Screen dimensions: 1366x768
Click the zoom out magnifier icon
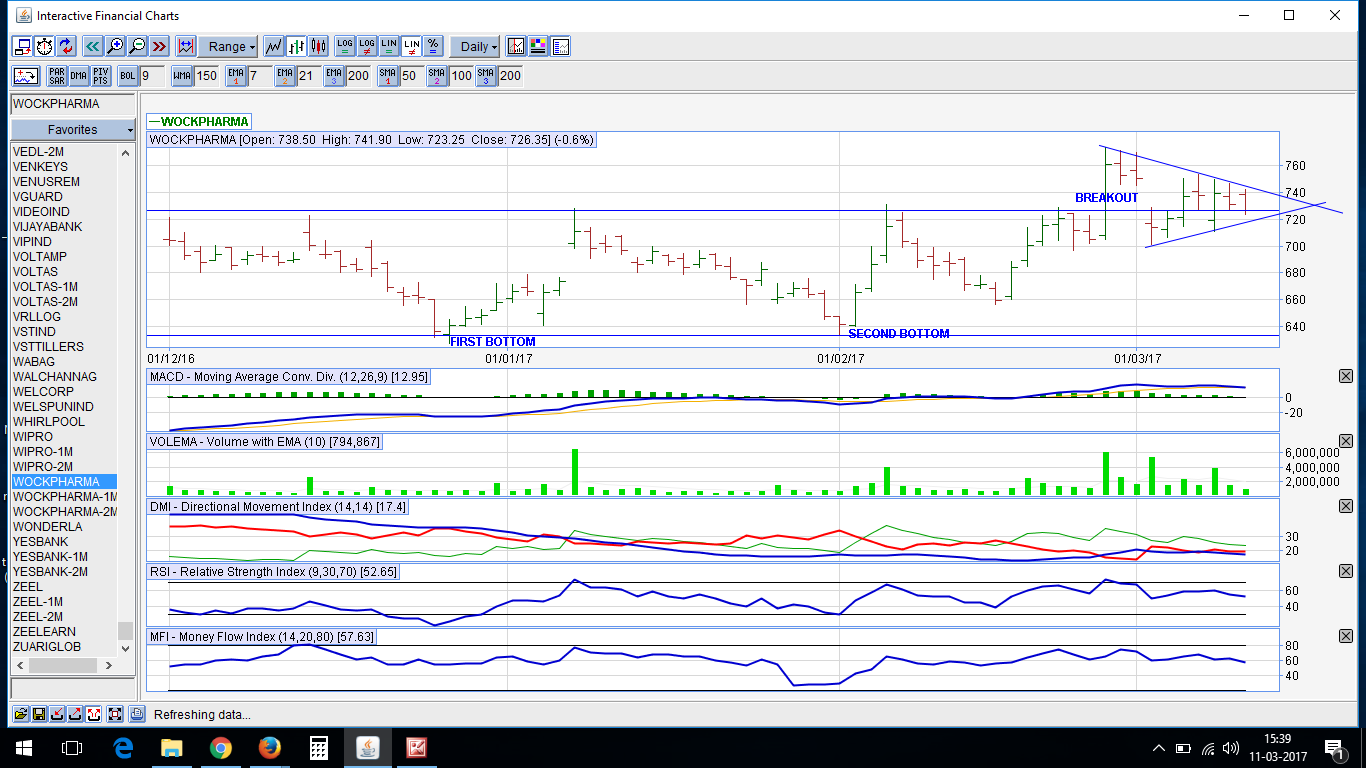(x=137, y=46)
